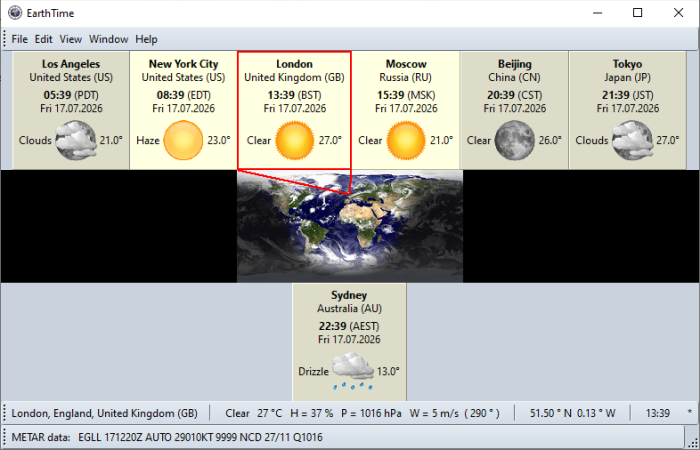Click Sydney time 22:39 (AEST)
The width and height of the screenshot is (700, 450).
(x=349, y=326)
